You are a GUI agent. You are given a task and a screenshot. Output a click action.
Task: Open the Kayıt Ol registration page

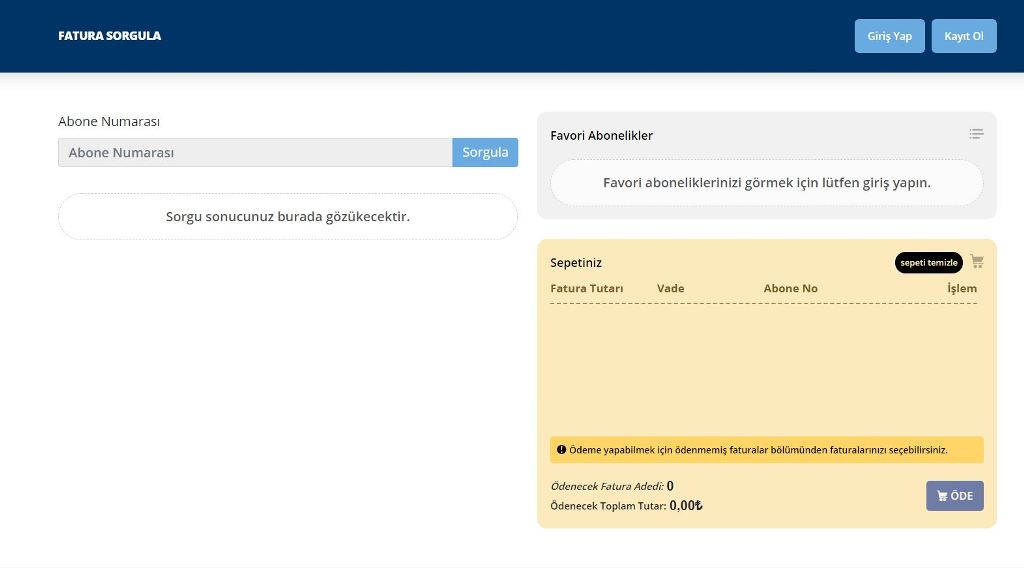tap(963, 36)
